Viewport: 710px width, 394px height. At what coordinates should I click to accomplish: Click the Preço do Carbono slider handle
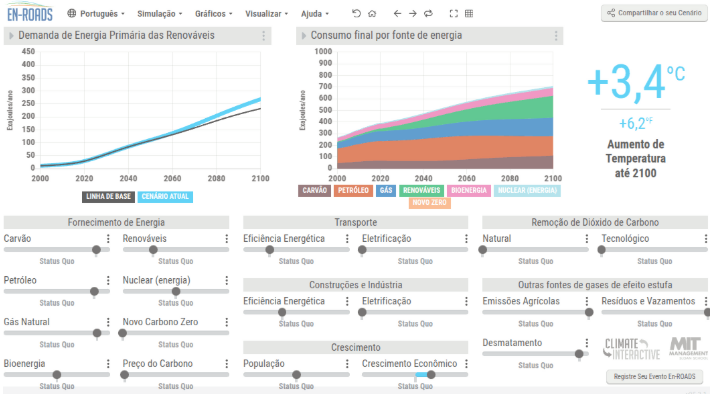tap(125, 375)
